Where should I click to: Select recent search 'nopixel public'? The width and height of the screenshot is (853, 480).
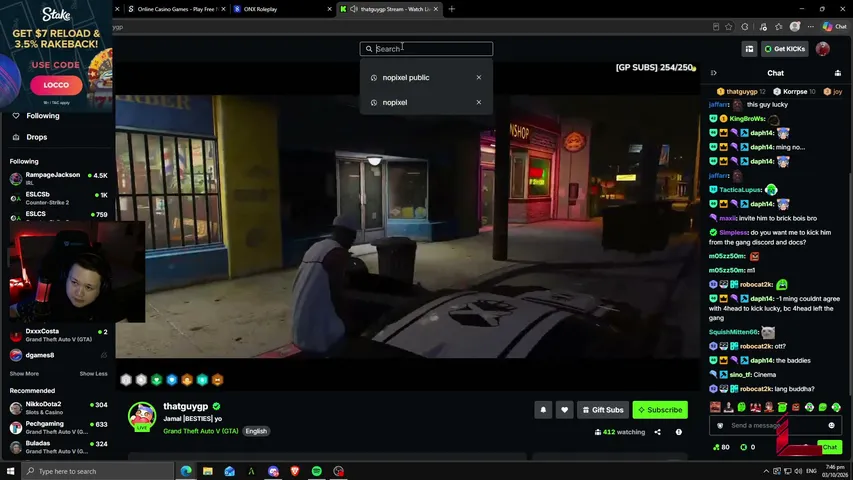coord(406,77)
